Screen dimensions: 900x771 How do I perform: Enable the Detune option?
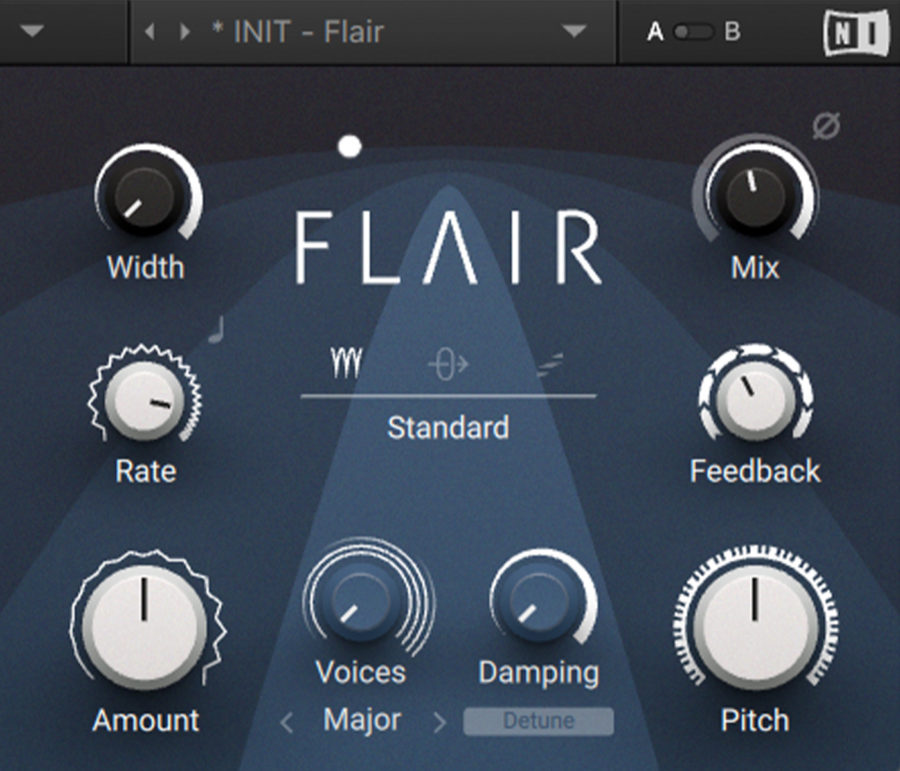point(538,720)
